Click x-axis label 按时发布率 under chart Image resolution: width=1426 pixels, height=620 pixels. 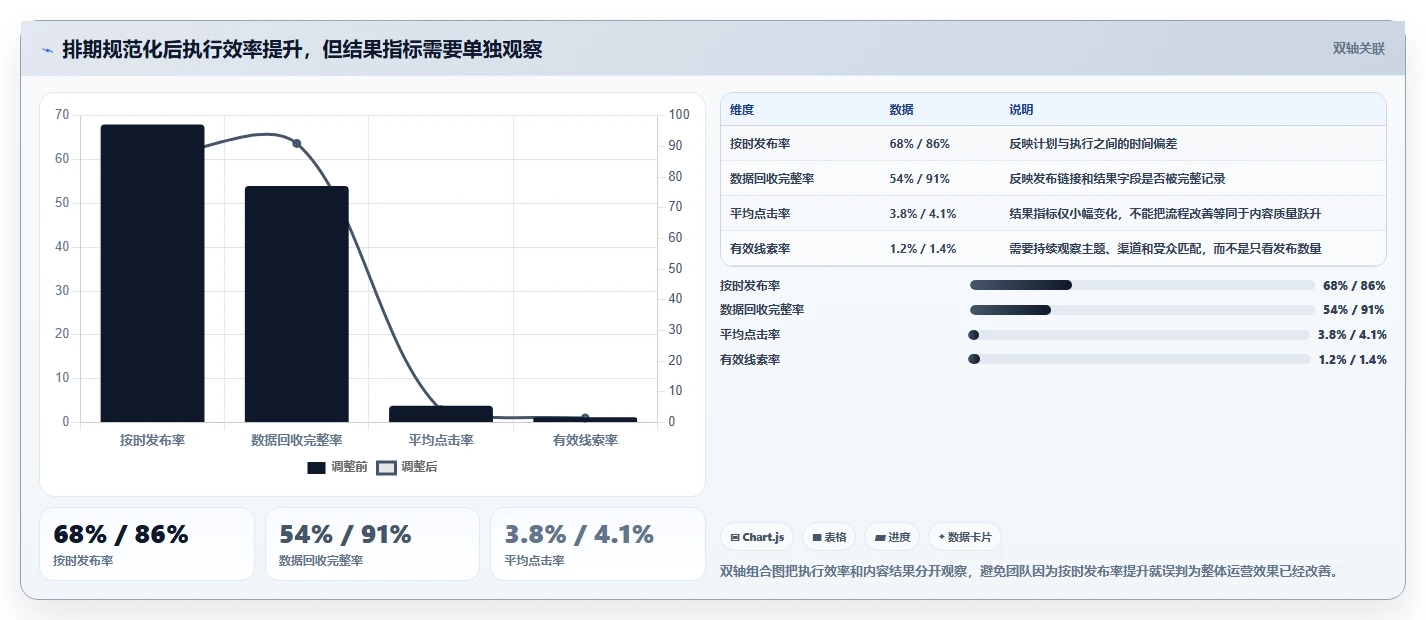tap(152, 440)
